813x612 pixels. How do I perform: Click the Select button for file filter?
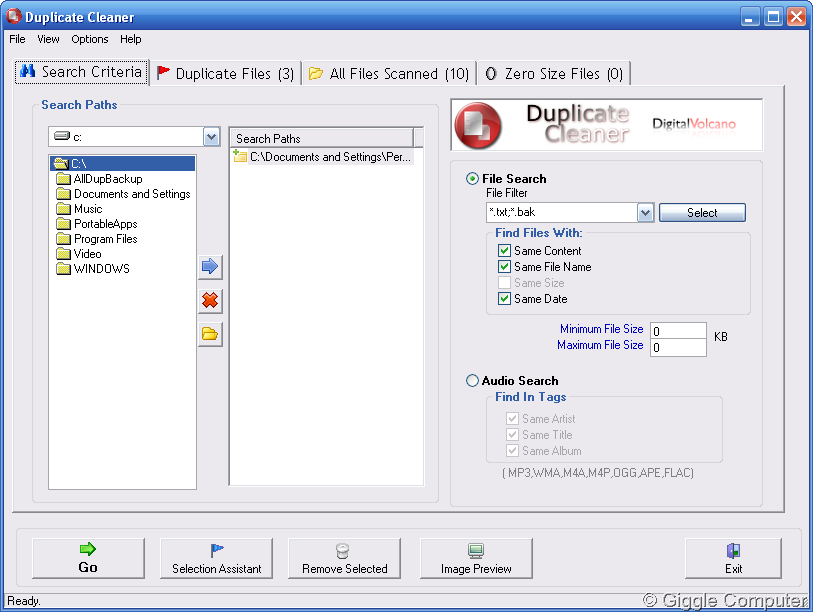coord(702,213)
